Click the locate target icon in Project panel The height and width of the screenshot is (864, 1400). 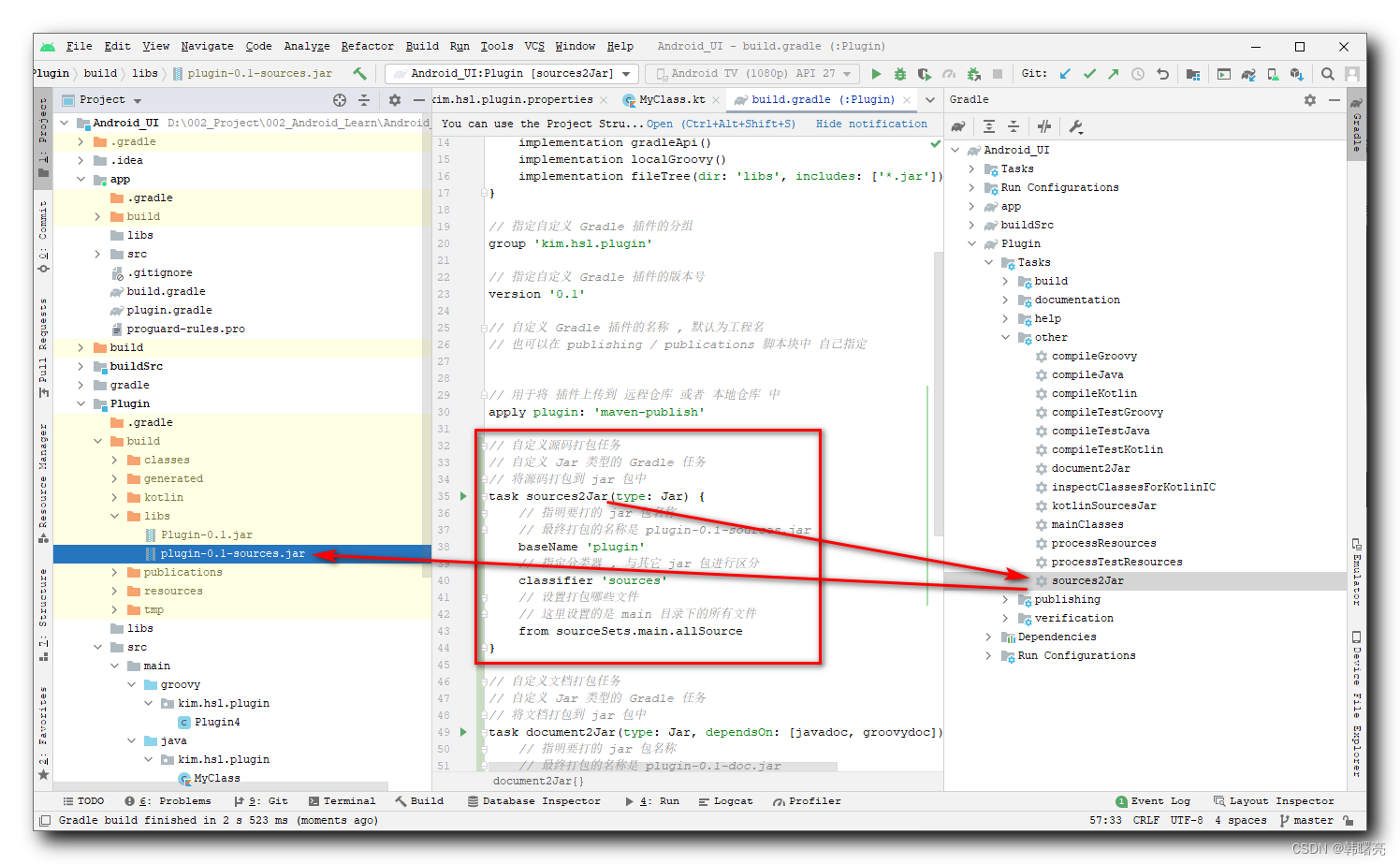click(340, 100)
